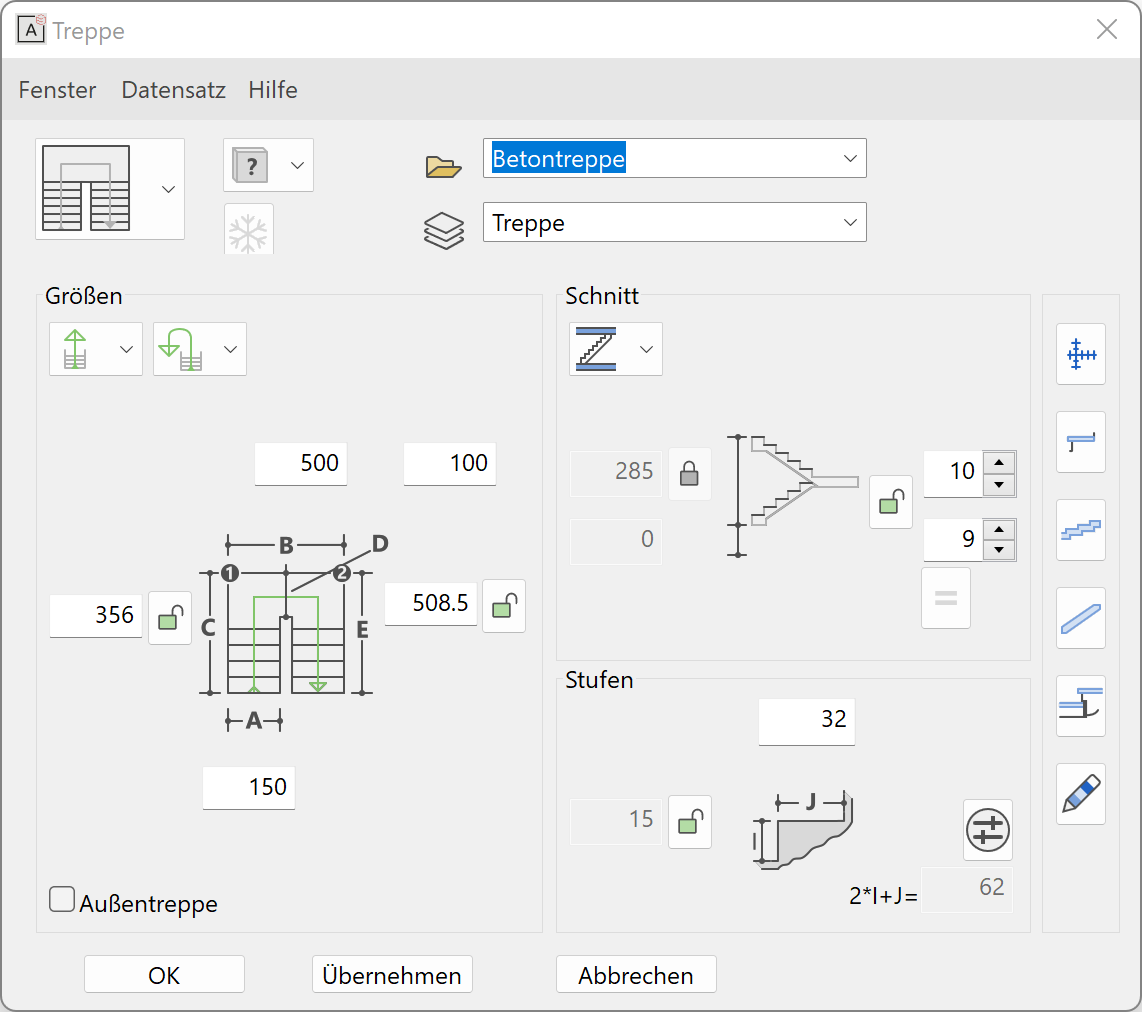Increase the step count value 10
The image size is (1142, 1012).
tap(999, 462)
